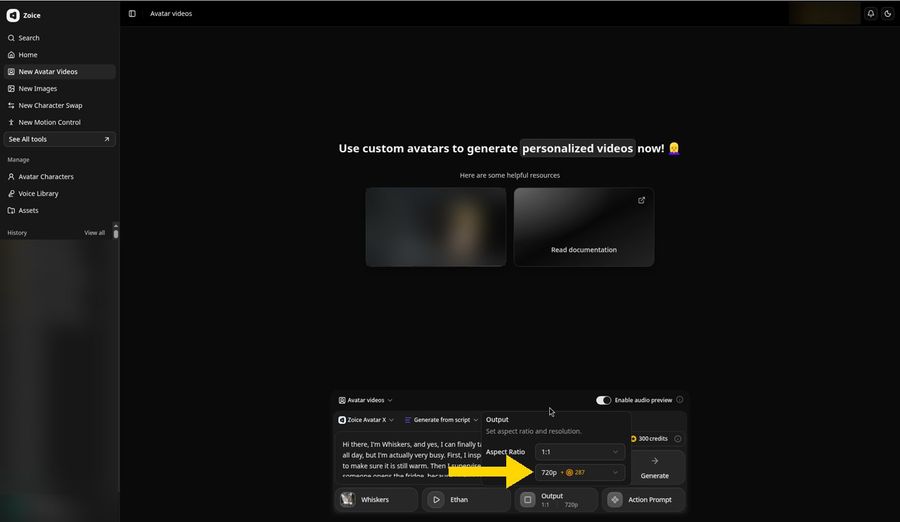Image resolution: width=900 pixels, height=522 pixels.
Task: Click See All tools button
Action: coord(60,139)
